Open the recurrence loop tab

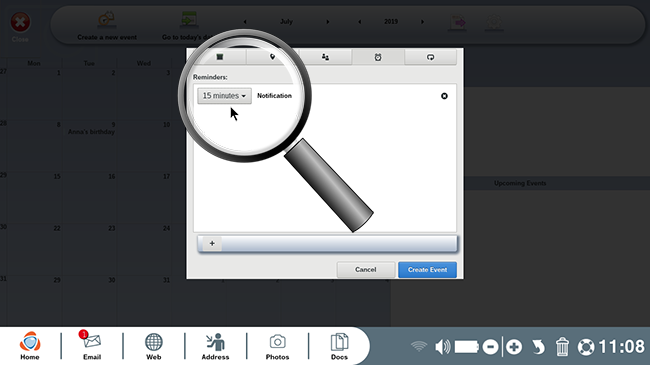click(x=430, y=57)
